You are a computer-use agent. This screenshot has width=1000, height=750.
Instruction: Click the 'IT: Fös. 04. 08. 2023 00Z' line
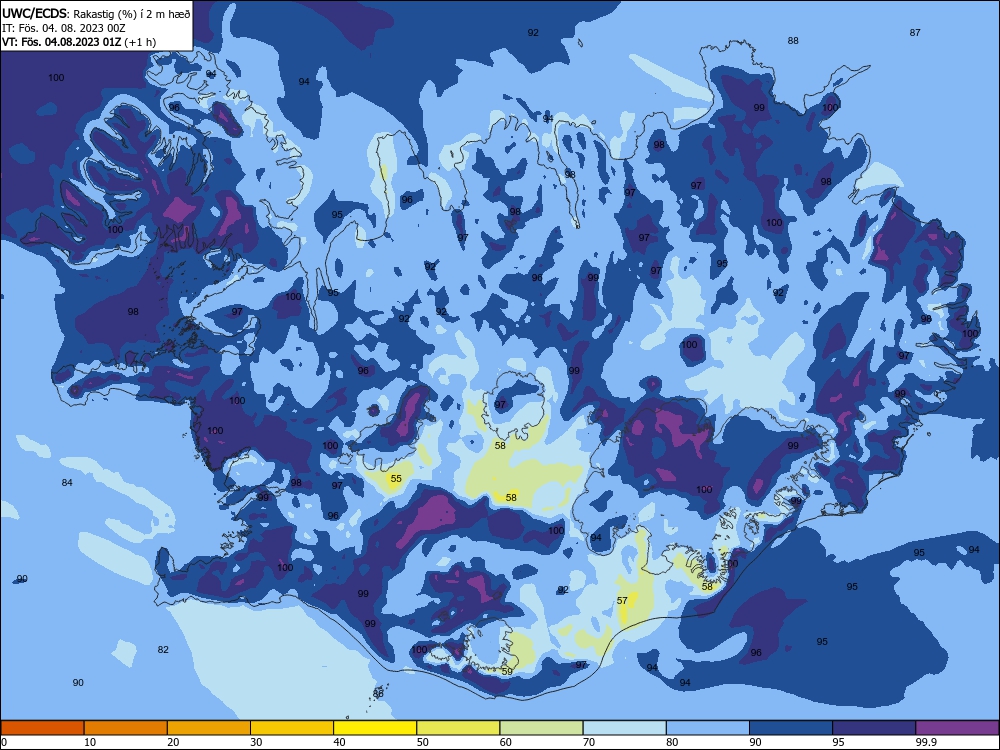(64, 28)
